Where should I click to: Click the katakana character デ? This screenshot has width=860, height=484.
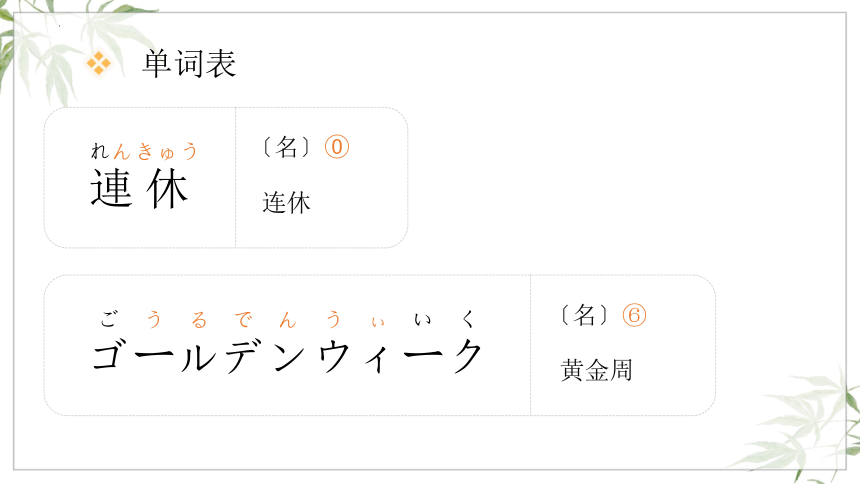click(x=245, y=357)
